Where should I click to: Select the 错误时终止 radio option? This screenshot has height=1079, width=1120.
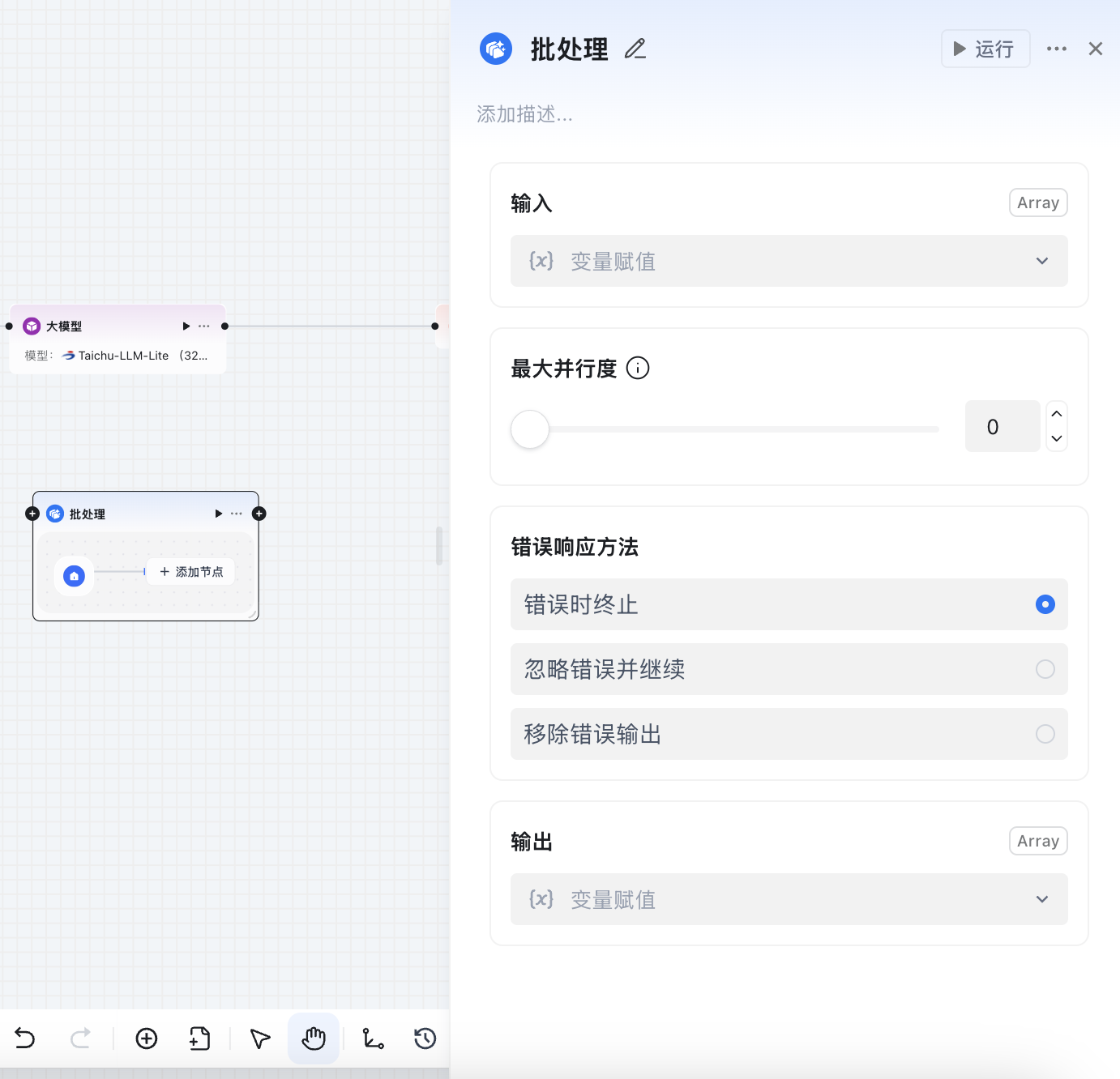(1045, 604)
